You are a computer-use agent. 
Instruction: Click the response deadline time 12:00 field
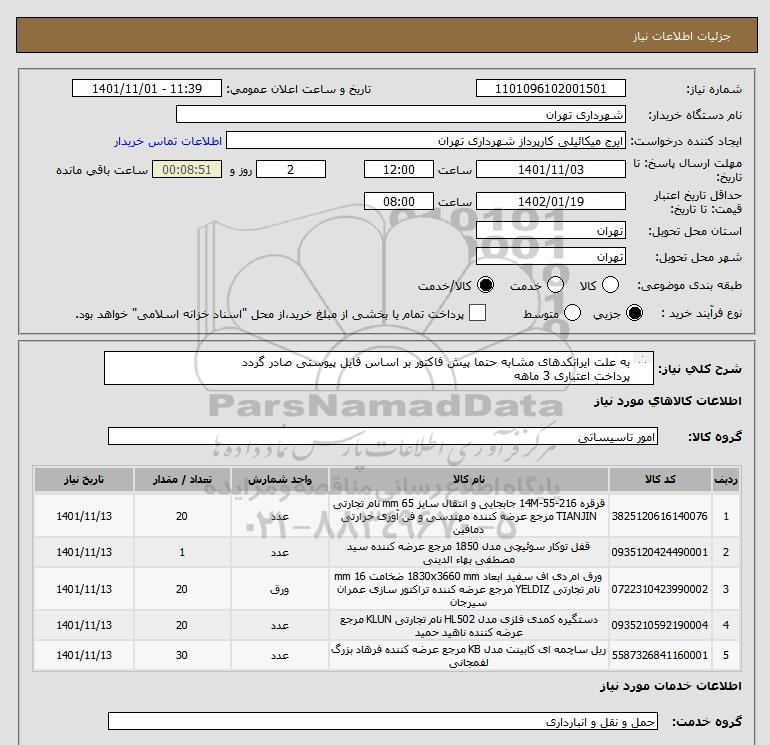coord(399,169)
